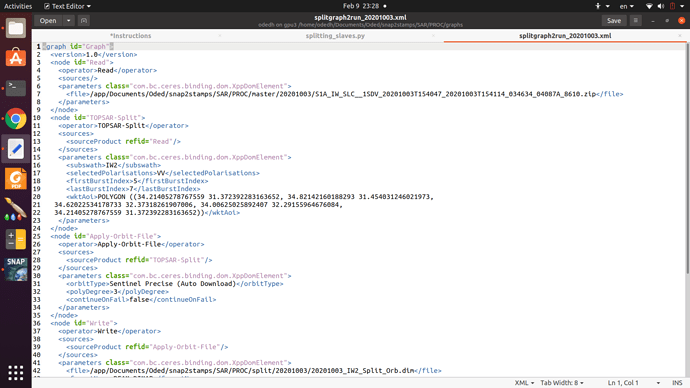This screenshot has height=388, width=690.
Task: Select the splitgraph2run_20201003.xml tab
Action: pyautogui.click(x=565, y=36)
